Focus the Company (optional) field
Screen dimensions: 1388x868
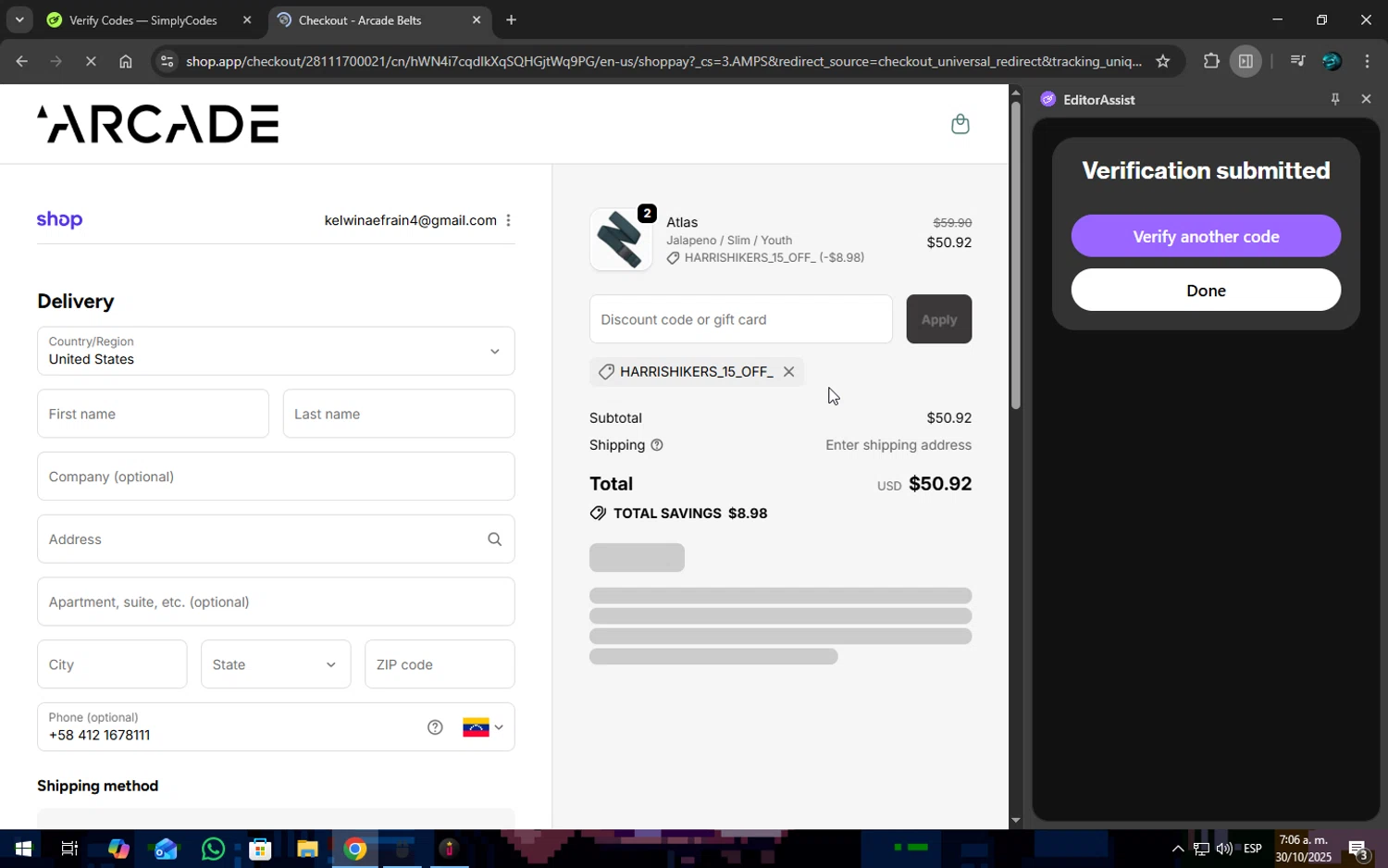click(x=276, y=477)
